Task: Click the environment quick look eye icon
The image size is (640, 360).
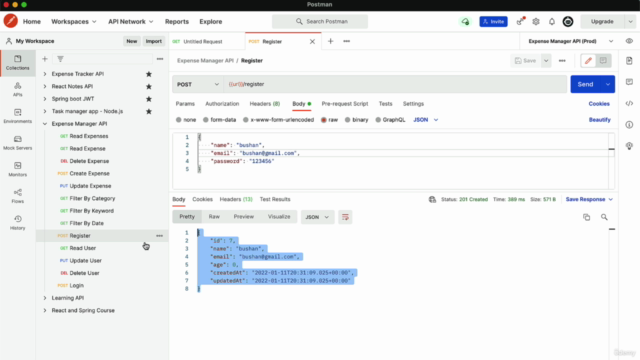Action: 629,41
